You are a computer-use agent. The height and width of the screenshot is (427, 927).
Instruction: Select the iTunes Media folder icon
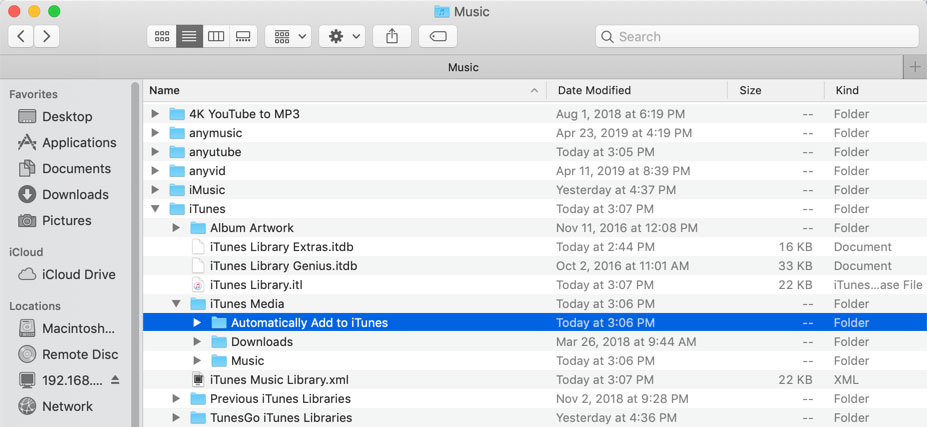click(x=198, y=304)
